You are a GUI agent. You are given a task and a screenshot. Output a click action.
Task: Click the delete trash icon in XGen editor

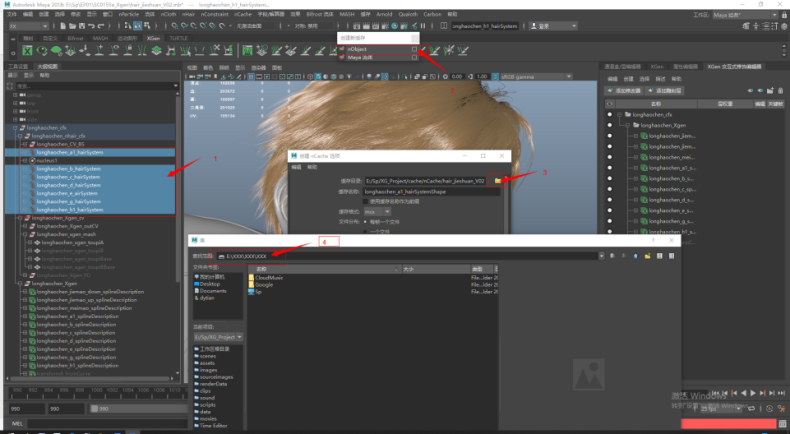[778, 91]
